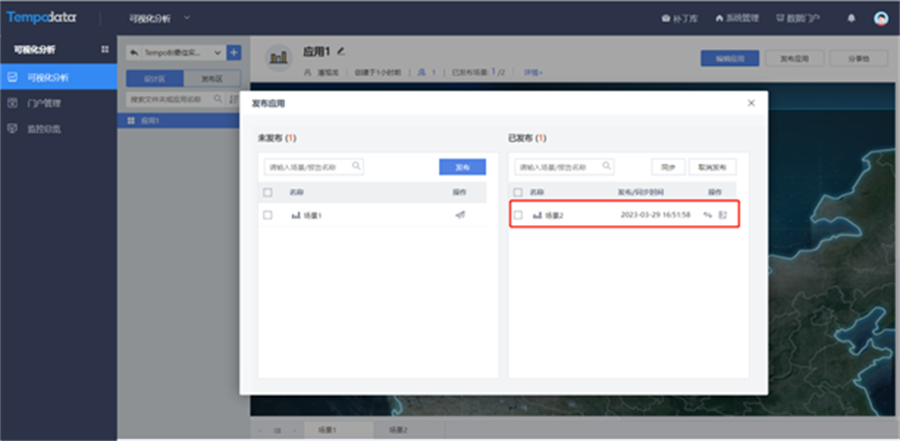The width and height of the screenshot is (900, 441).
Task: Open the 可视化分析 module dropdown in header
Action: point(160,18)
